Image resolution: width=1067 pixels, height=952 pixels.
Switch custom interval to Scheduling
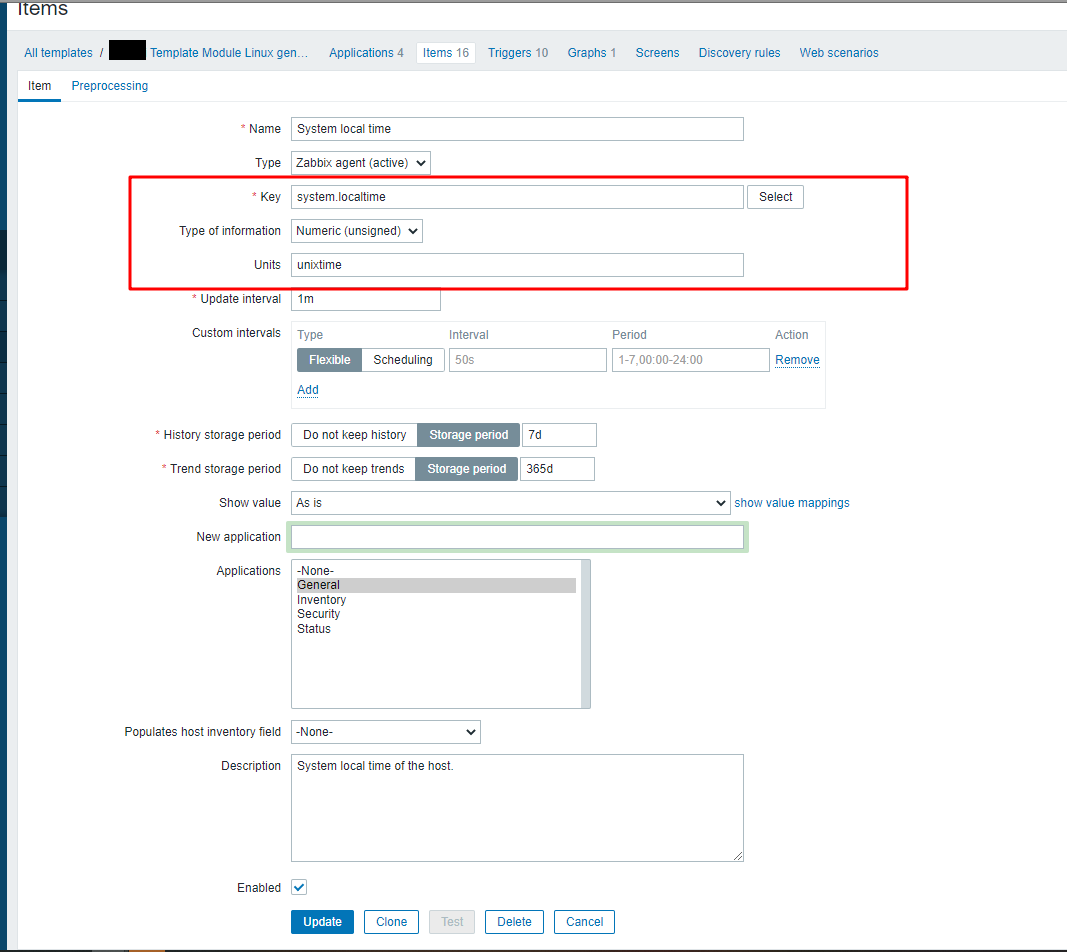(x=402, y=360)
